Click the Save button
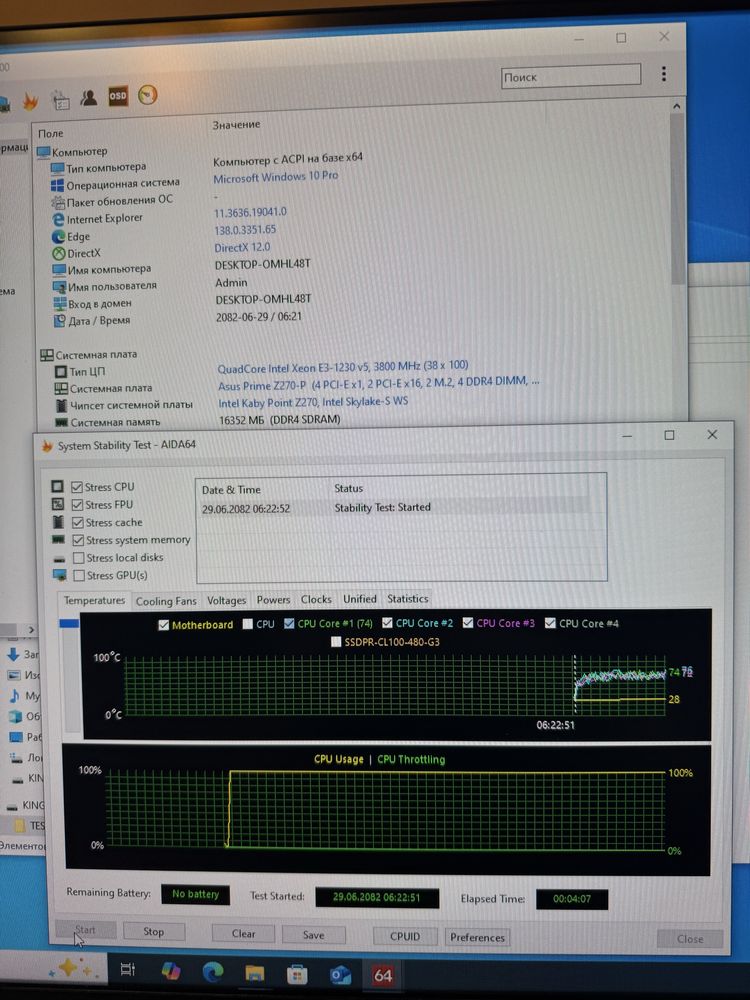This screenshot has width=750, height=1000. click(x=313, y=935)
